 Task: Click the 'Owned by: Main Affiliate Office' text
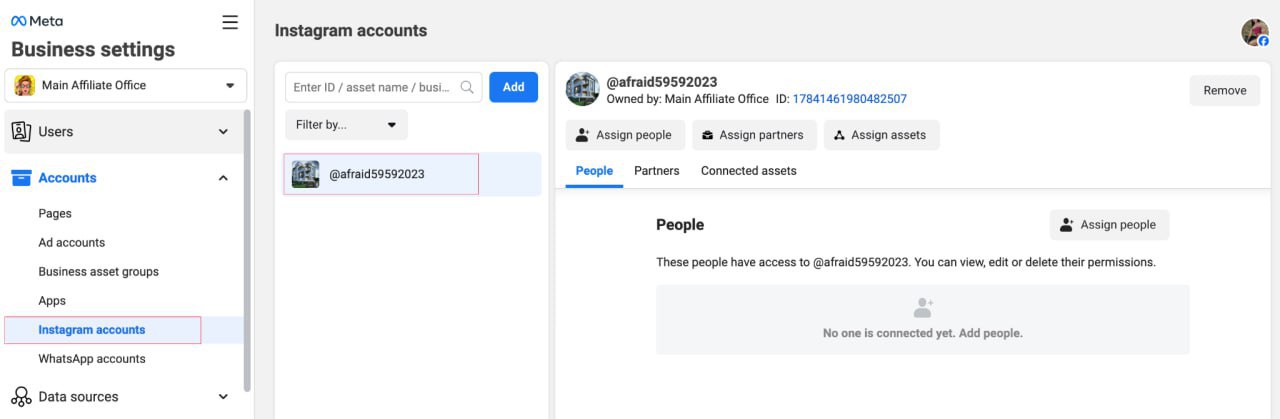pyautogui.click(x=688, y=99)
